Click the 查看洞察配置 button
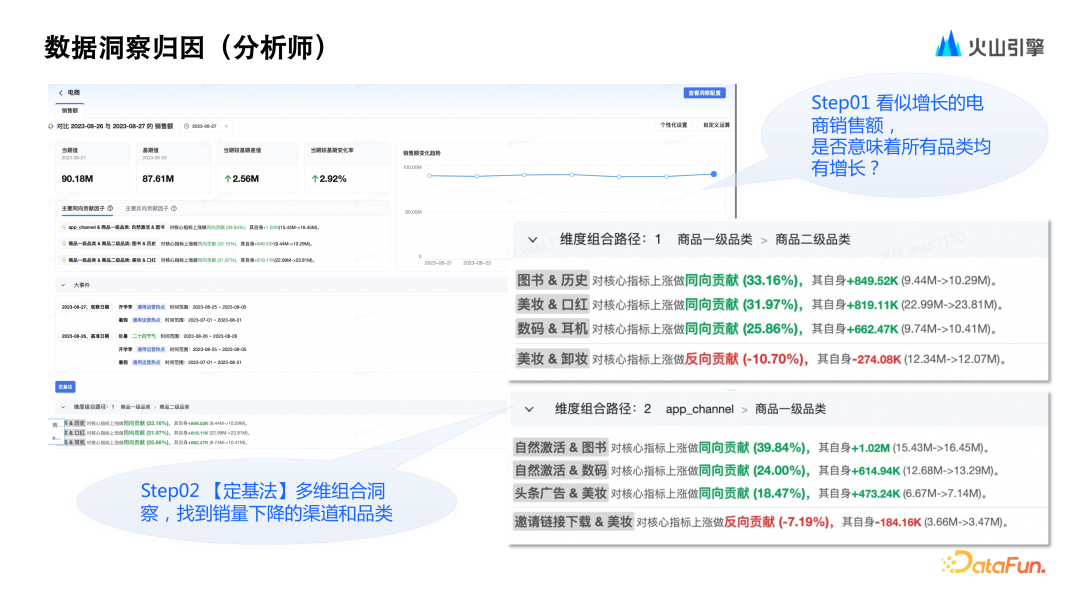 704,93
